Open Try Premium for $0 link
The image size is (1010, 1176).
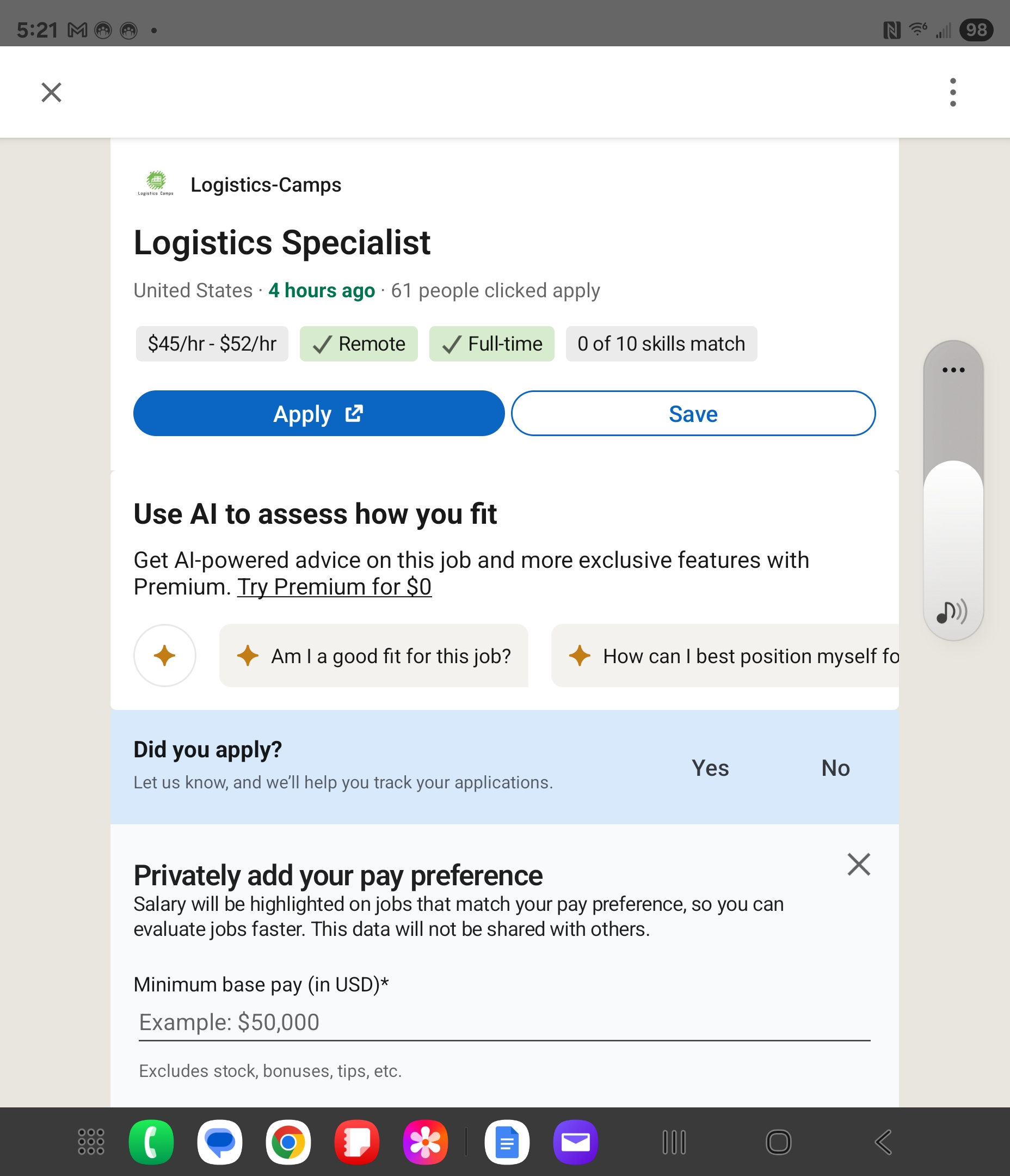coord(334,587)
